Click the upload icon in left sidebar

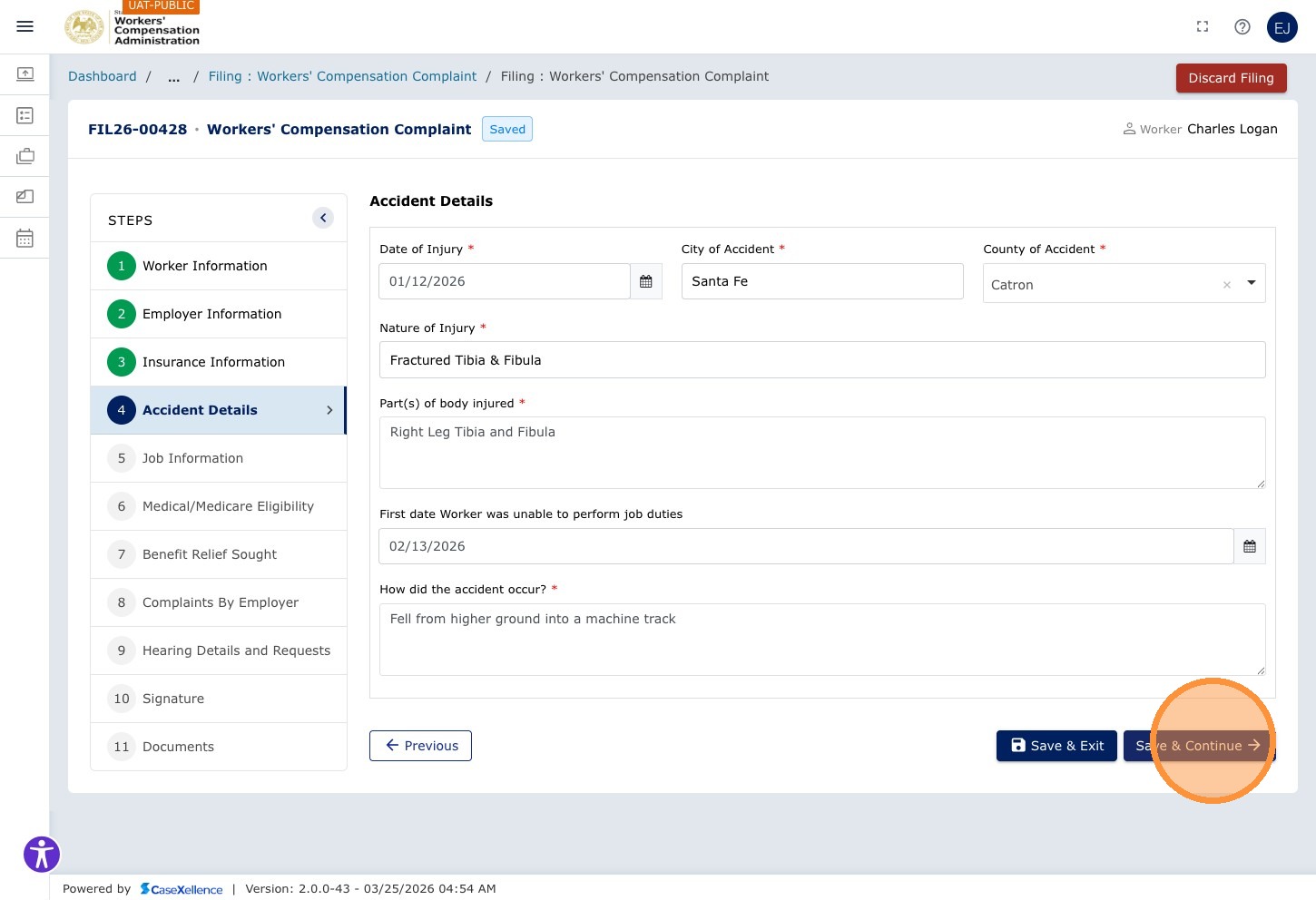click(25, 73)
